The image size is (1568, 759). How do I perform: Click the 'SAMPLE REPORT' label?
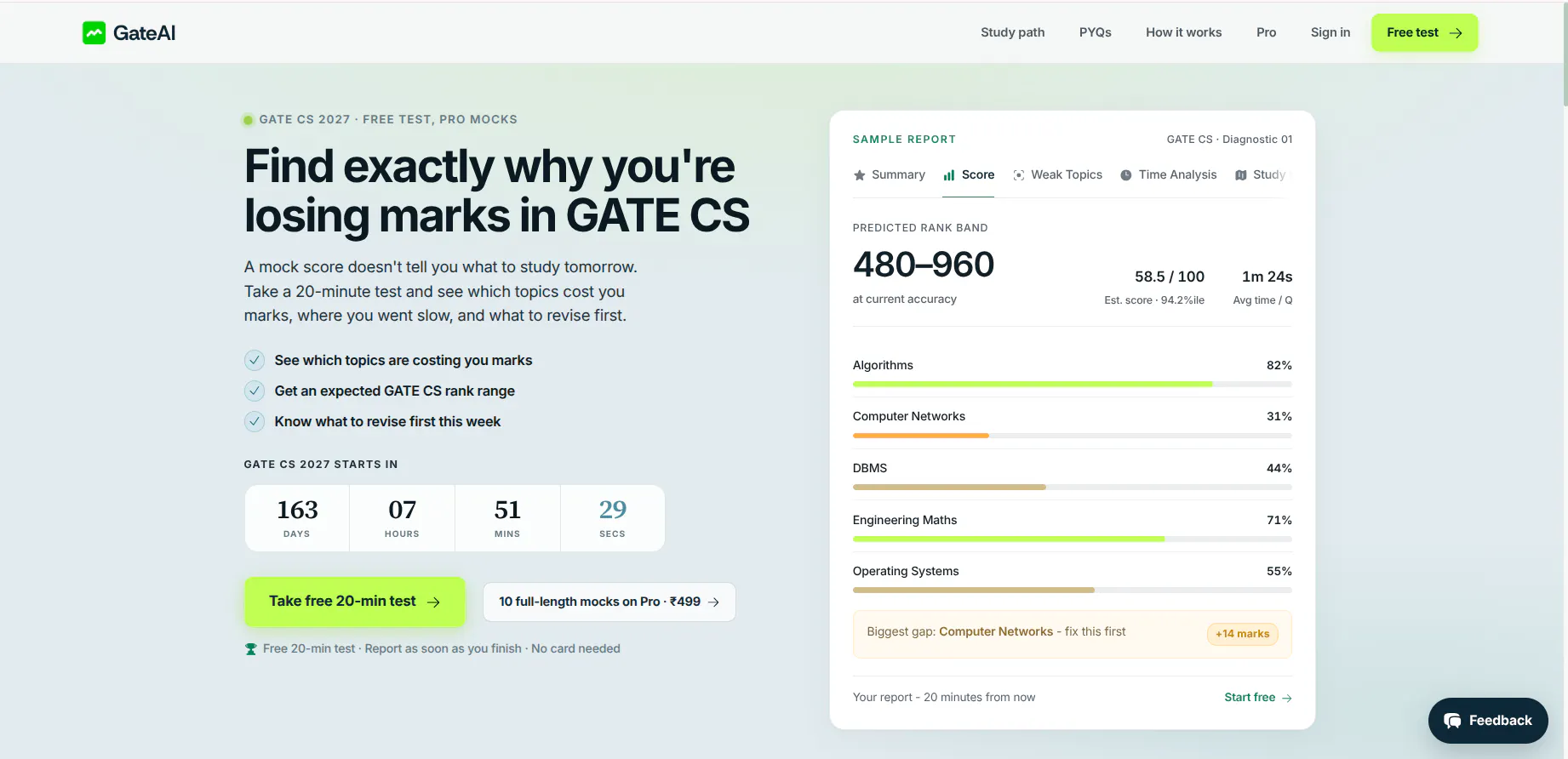904,140
